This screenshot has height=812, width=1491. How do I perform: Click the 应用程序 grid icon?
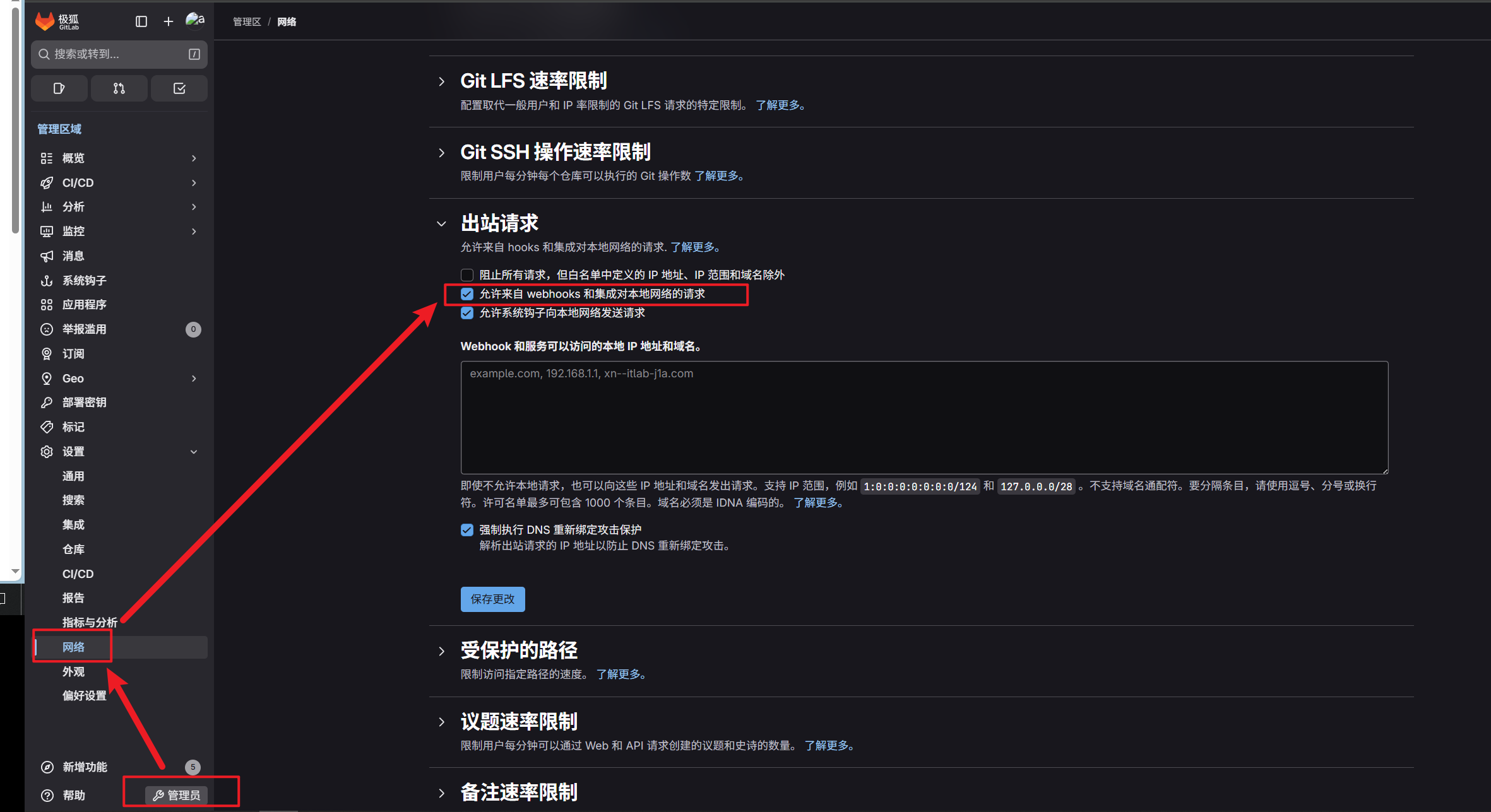pos(47,305)
